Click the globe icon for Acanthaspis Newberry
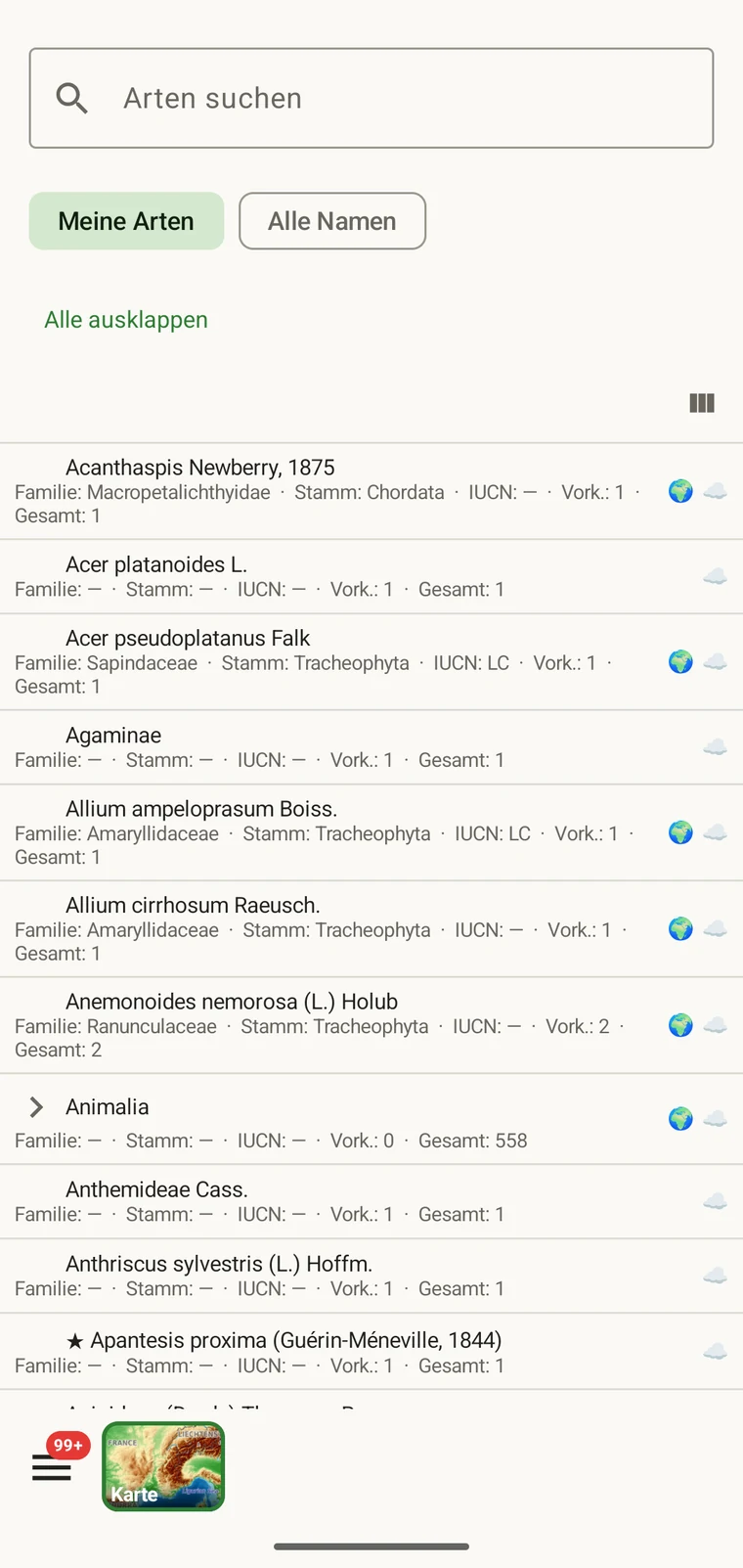The height and width of the screenshot is (1568, 743). coord(680,491)
